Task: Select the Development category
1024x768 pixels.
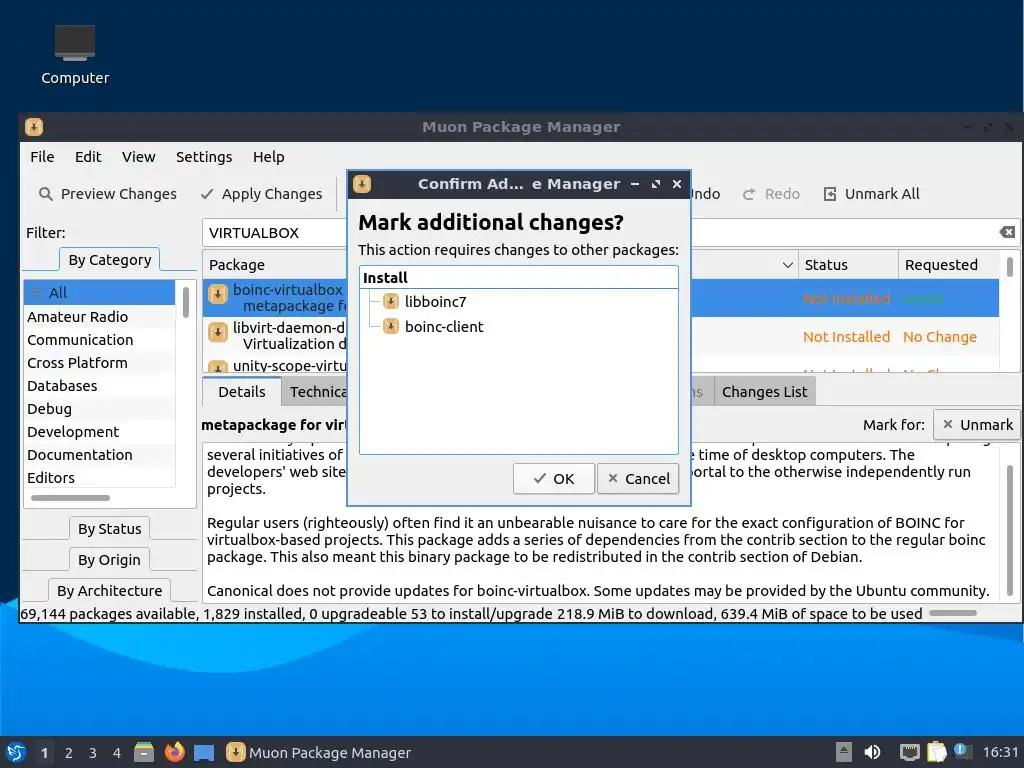Action: coord(99,432)
